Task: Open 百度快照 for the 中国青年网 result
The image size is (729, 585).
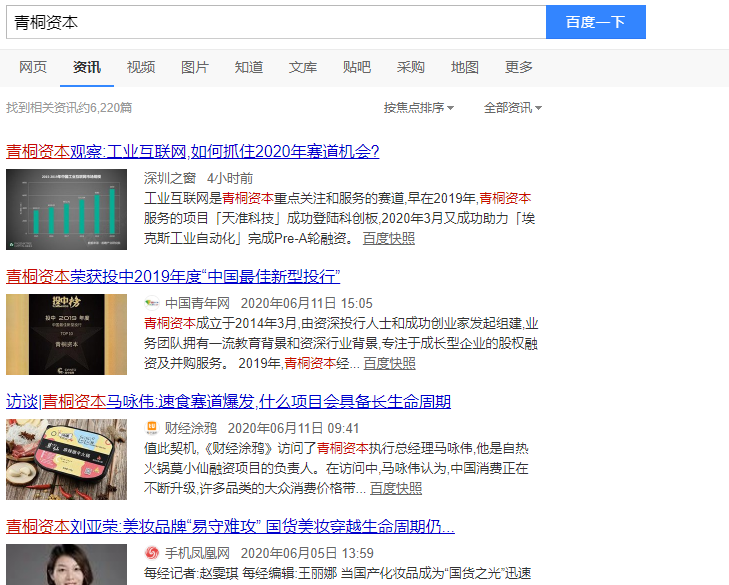Action: (390, 363)
